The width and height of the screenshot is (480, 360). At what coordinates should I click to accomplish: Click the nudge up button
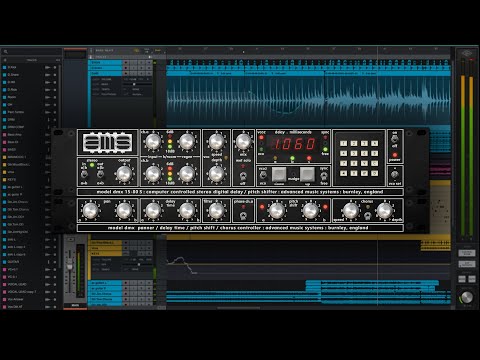click(307, 174)
